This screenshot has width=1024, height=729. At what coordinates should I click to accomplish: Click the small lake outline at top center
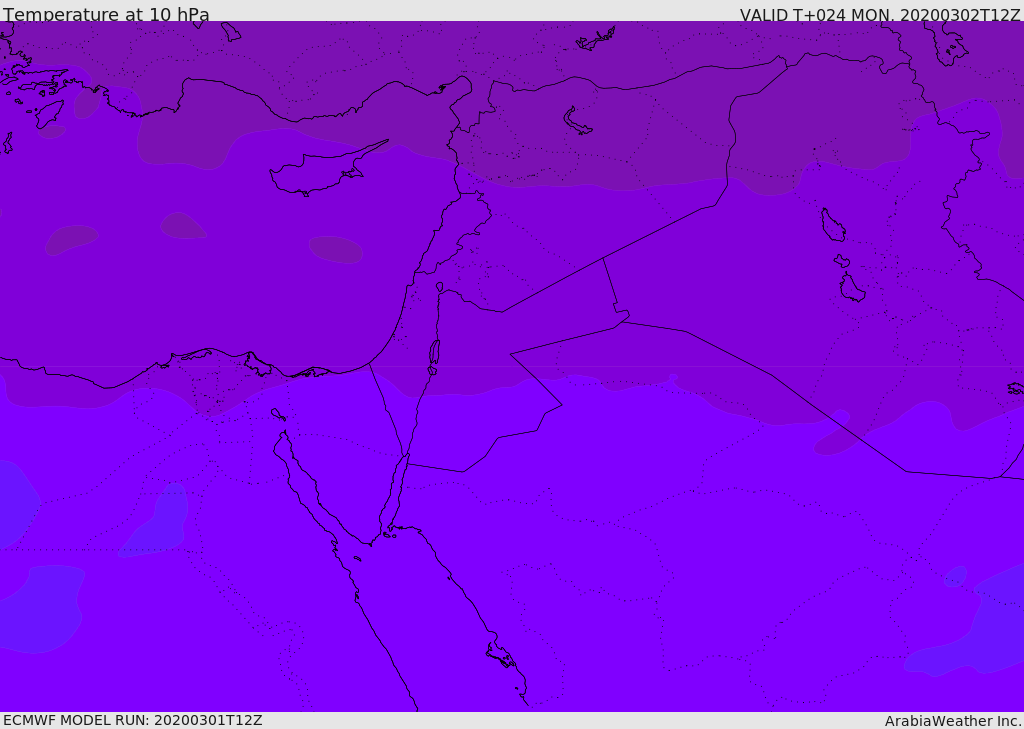click(x=596, y=40)
